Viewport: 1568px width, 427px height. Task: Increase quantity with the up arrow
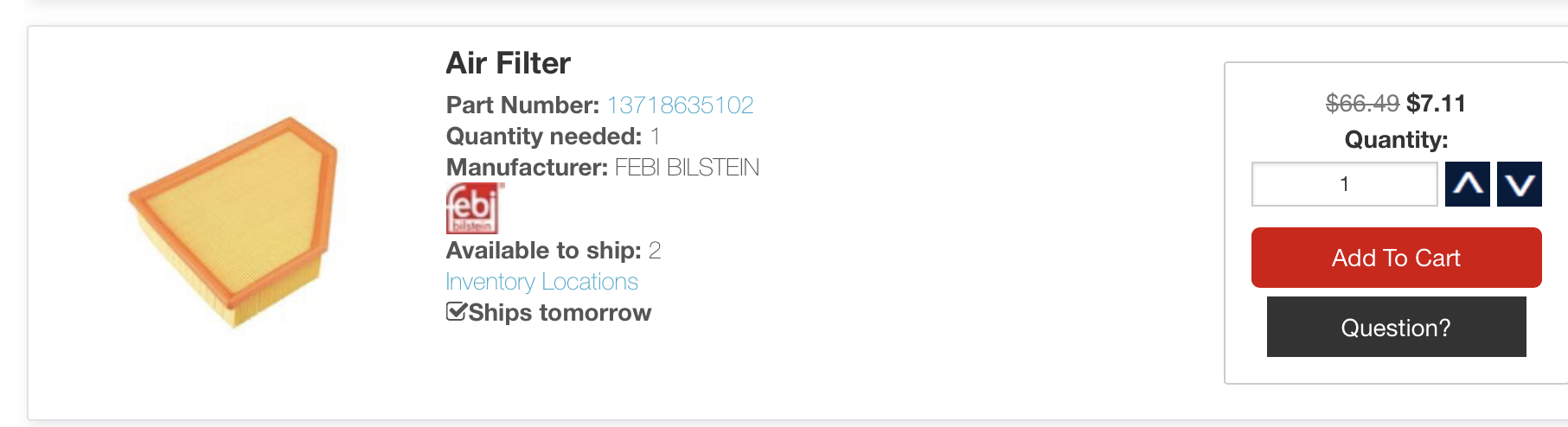pyautogui.click(x=1467, y=184)
